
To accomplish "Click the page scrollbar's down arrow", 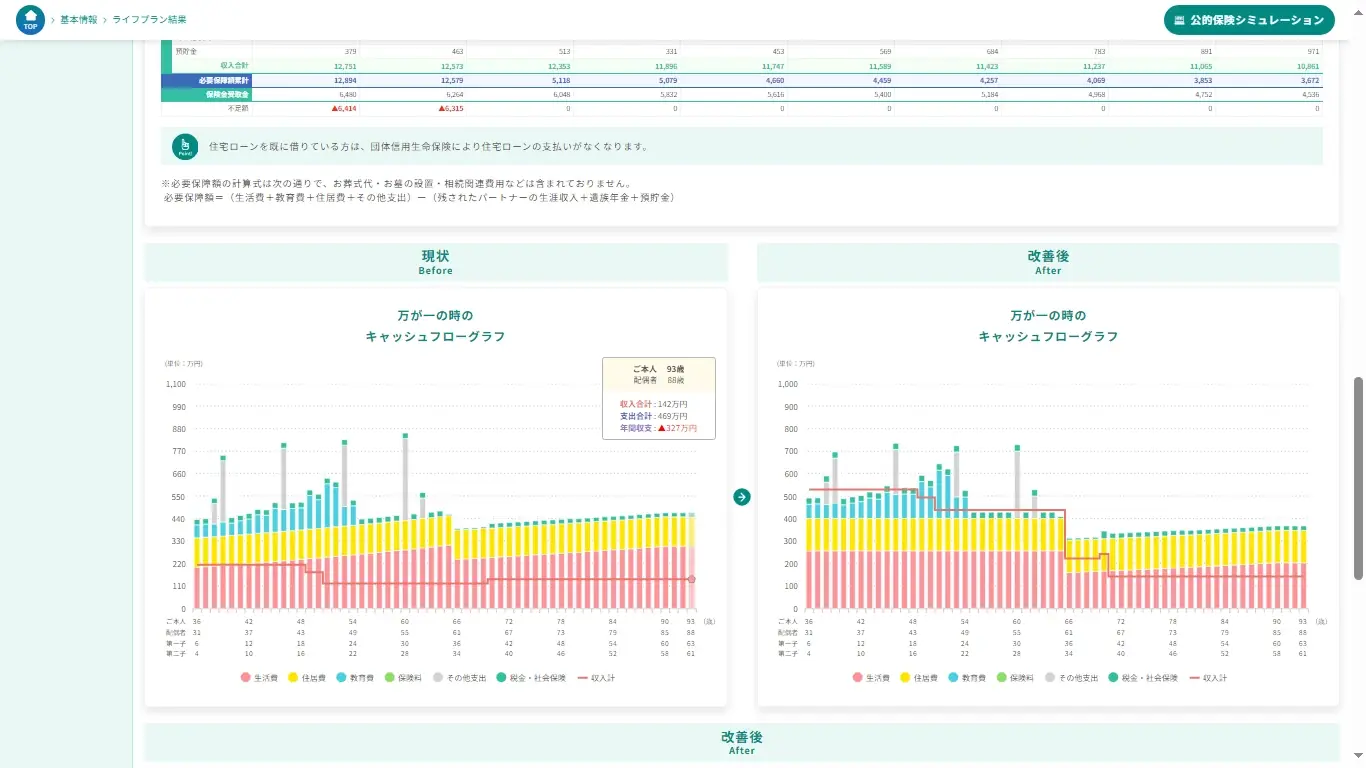I will point(1358,756).
